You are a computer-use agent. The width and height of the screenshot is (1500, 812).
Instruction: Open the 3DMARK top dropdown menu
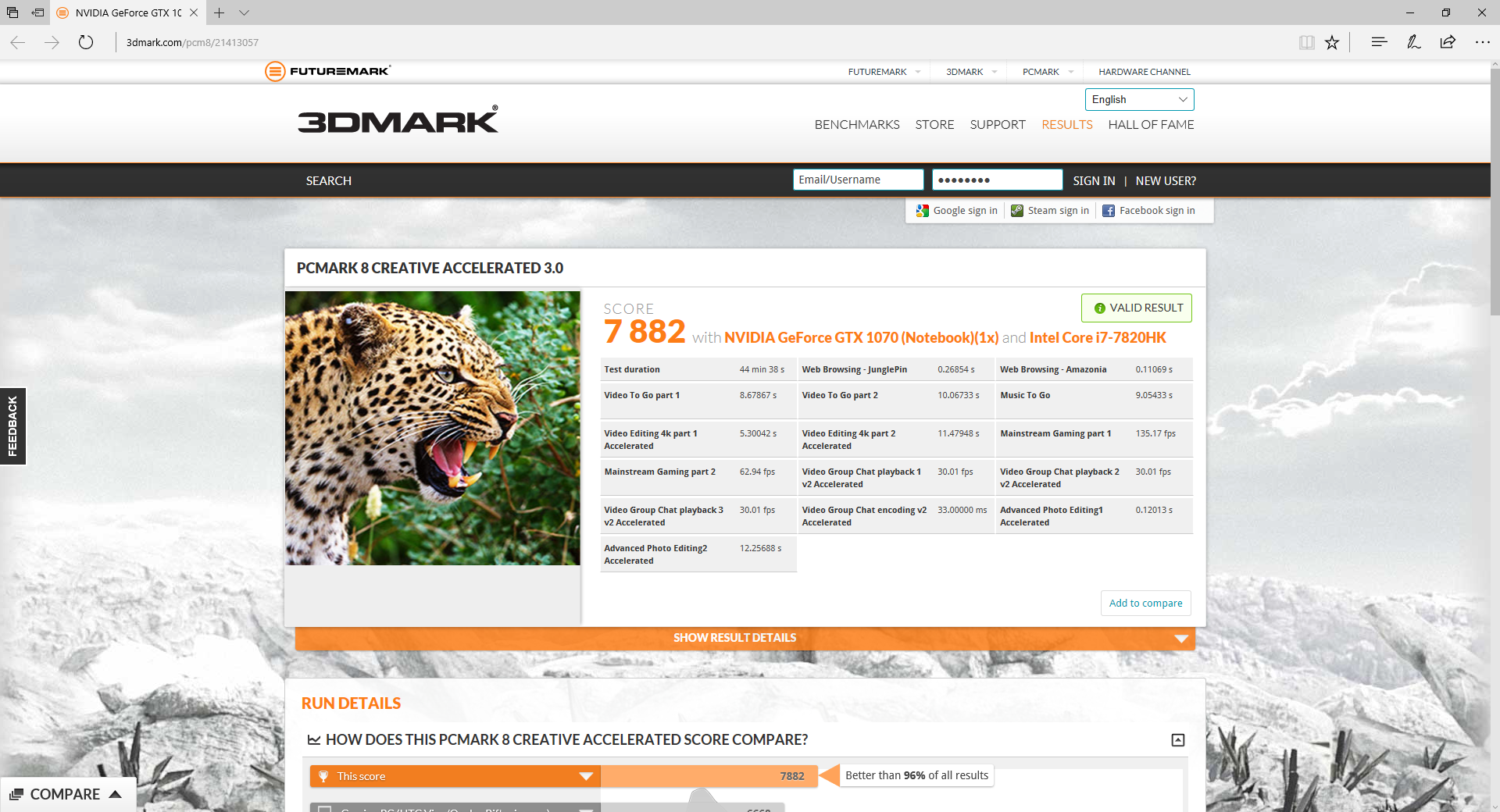[972, 72]
